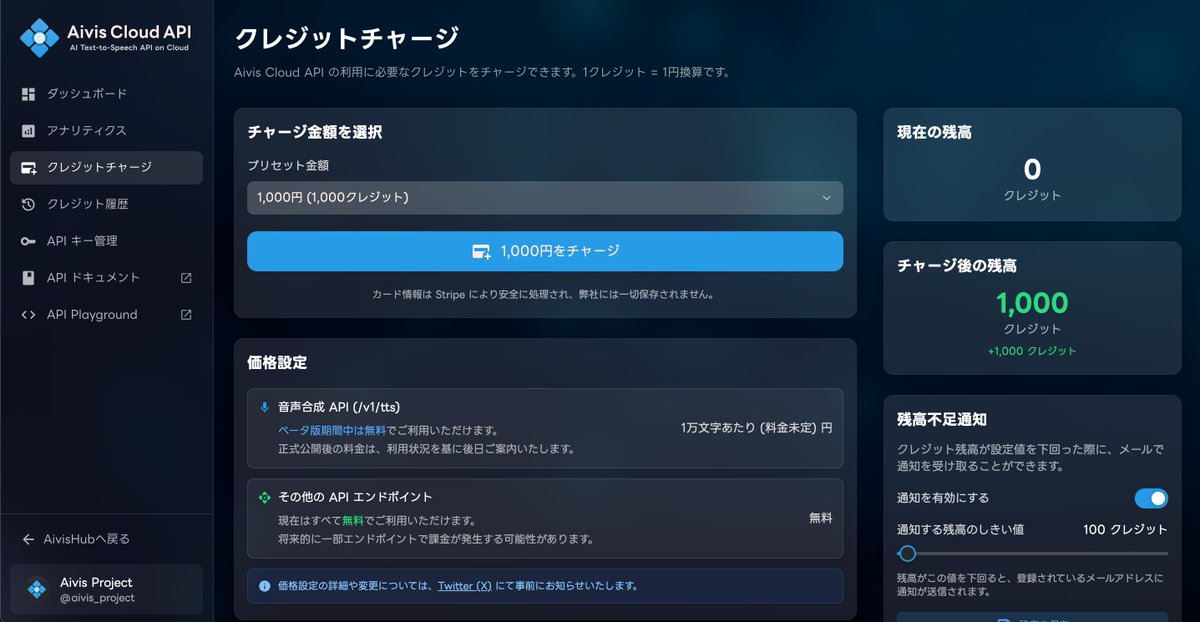Open the ダッシュボード page

pos(106,94)
